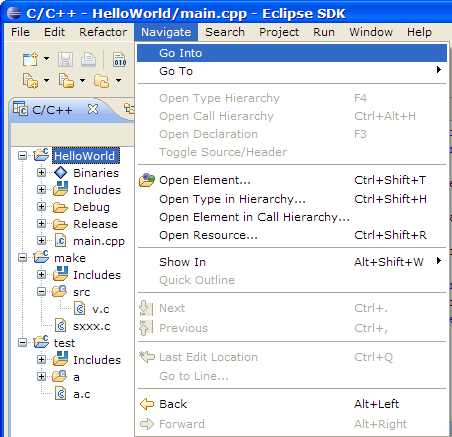Screen dimensions: 452x437
Task: Open the middle folder icon's dropdown in second toolbar row
Action: click(82, 80)
